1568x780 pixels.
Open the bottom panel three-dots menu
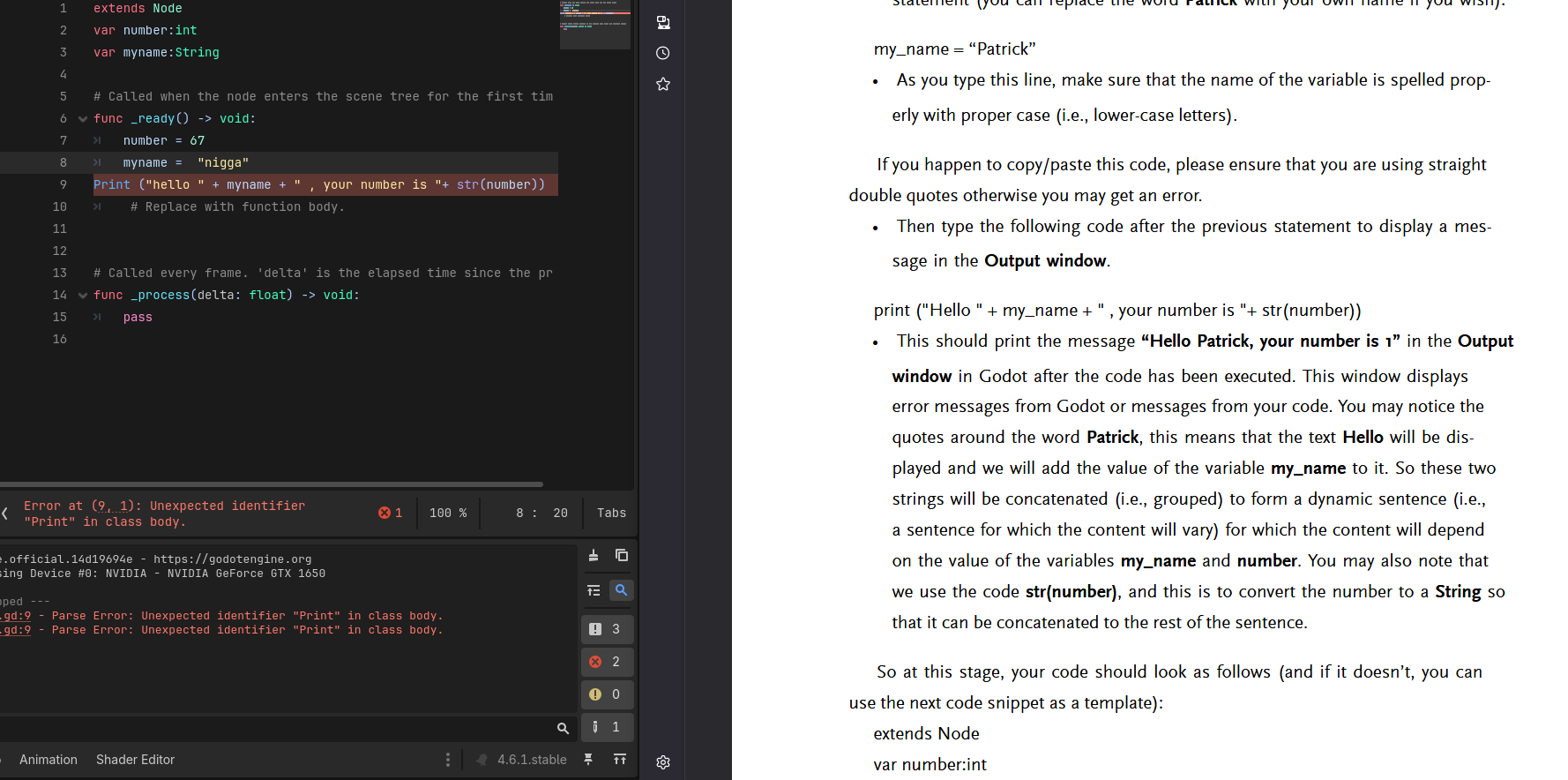coord(448,760)
